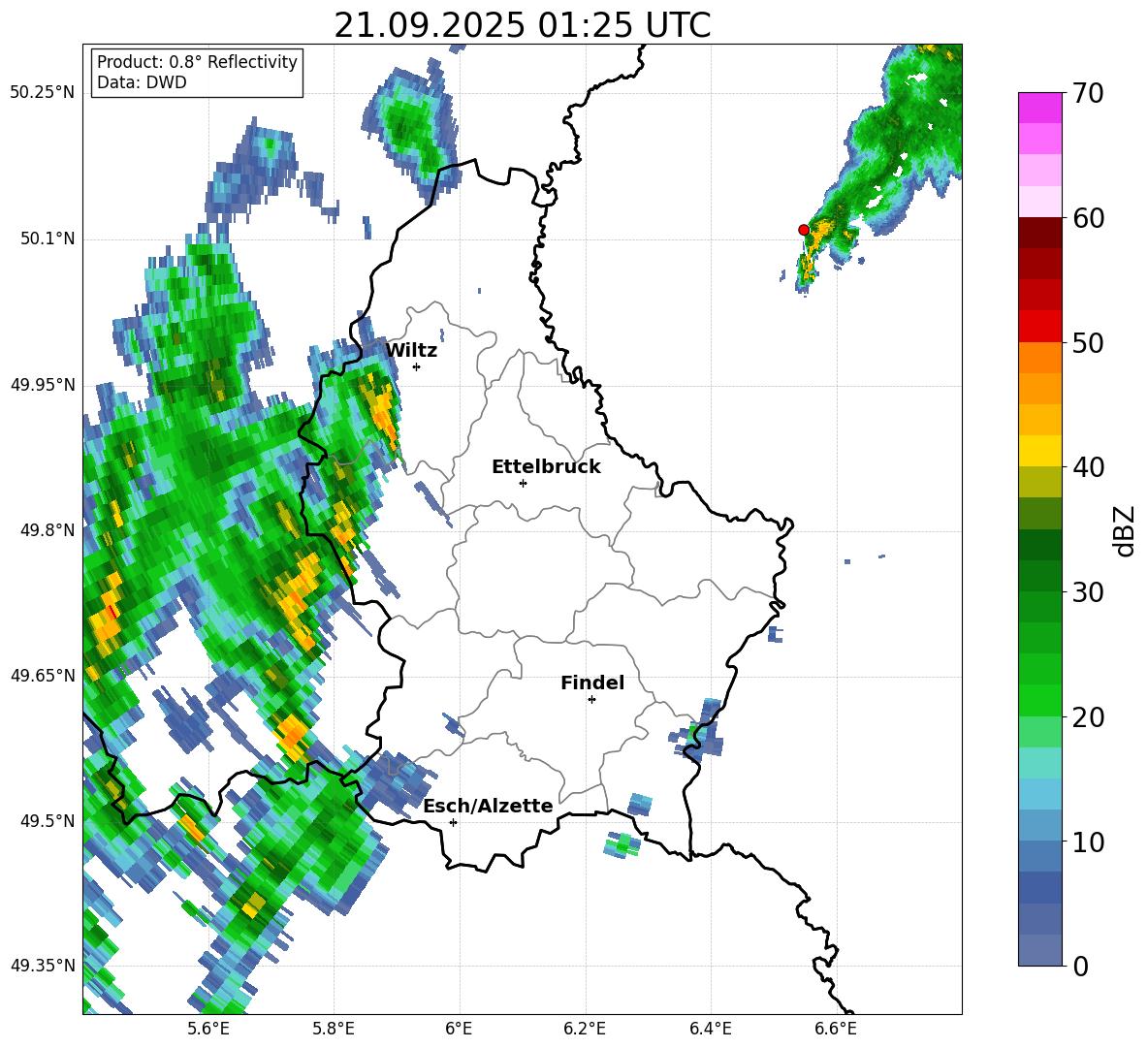Click the 6°E longitude label
The image size is (1148, 1048).
(x=459, y=1029)
